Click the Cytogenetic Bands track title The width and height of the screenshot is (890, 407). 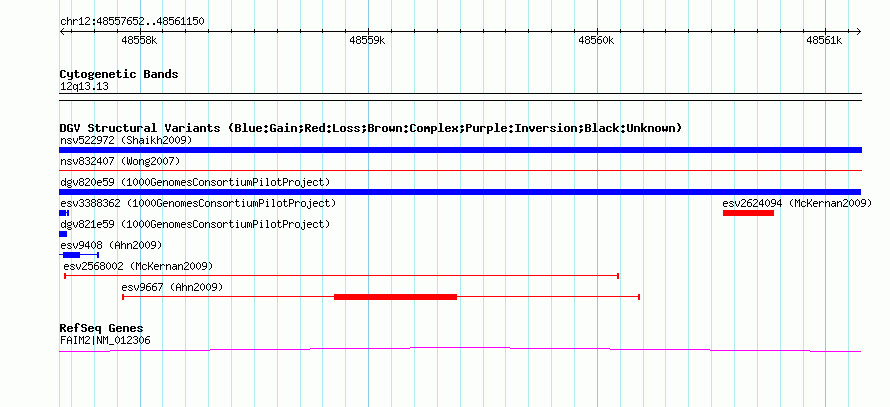point(119,74)
